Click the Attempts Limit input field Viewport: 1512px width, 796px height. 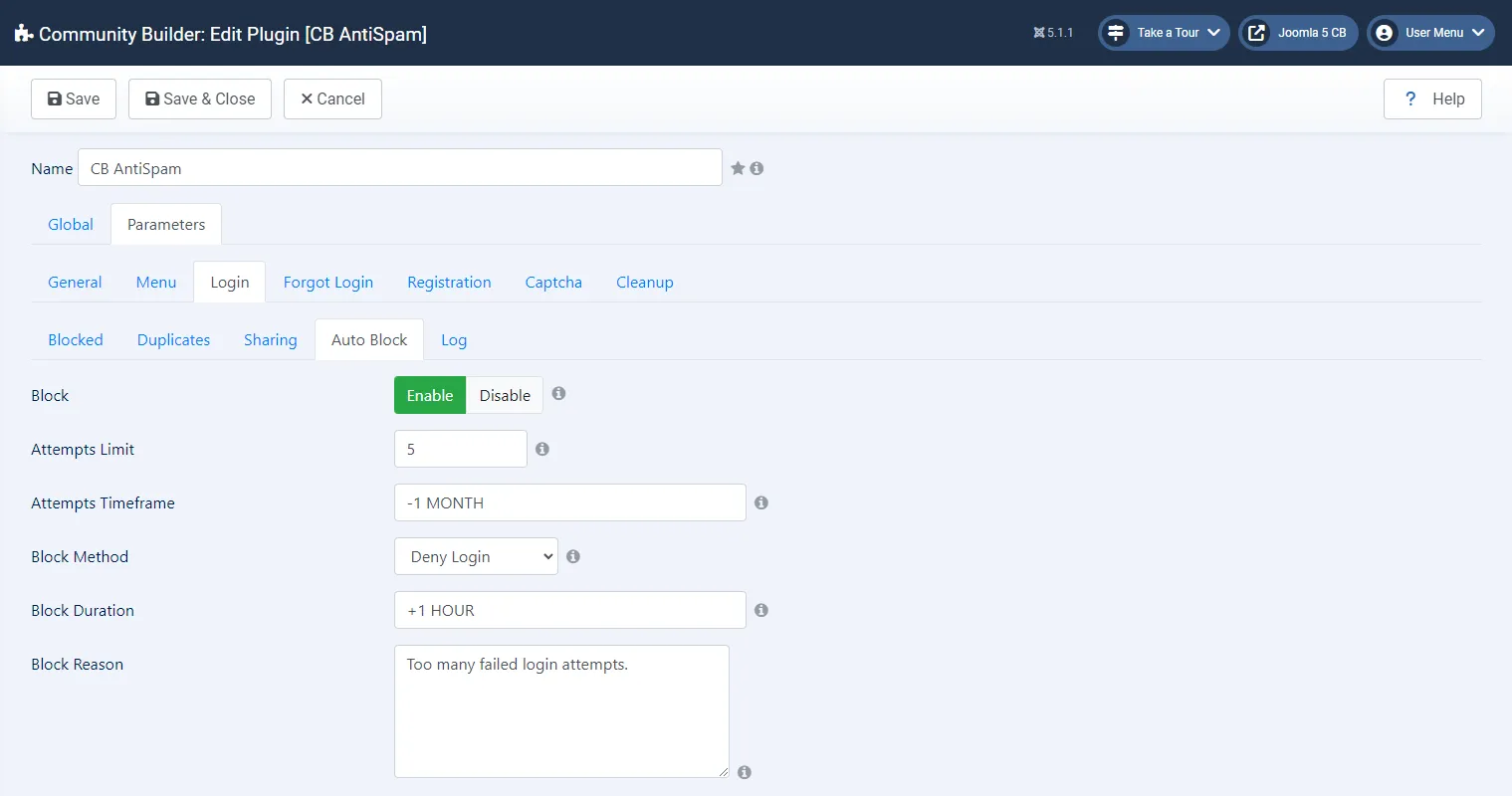[461, 449]
